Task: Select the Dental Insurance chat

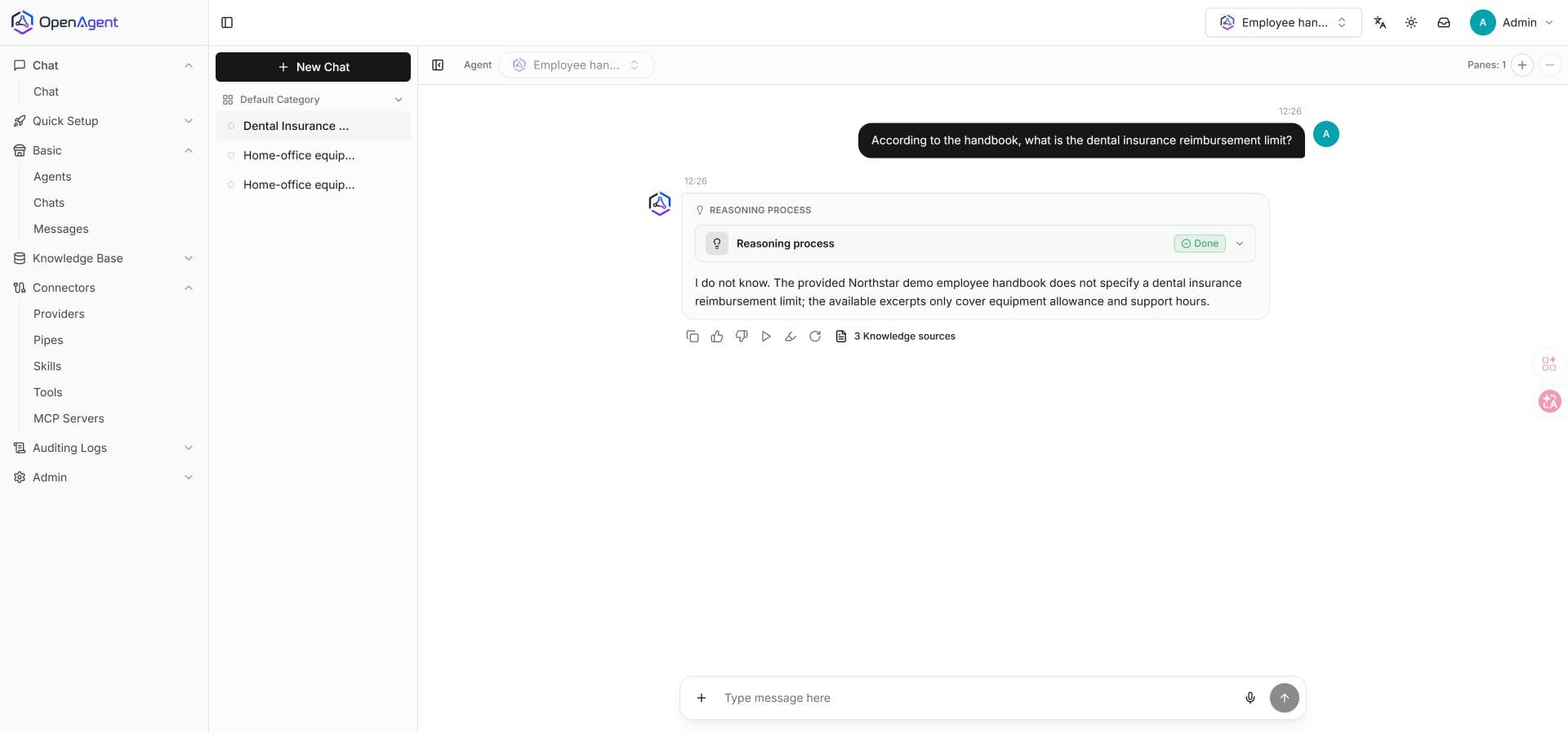Action: point(313,126)
